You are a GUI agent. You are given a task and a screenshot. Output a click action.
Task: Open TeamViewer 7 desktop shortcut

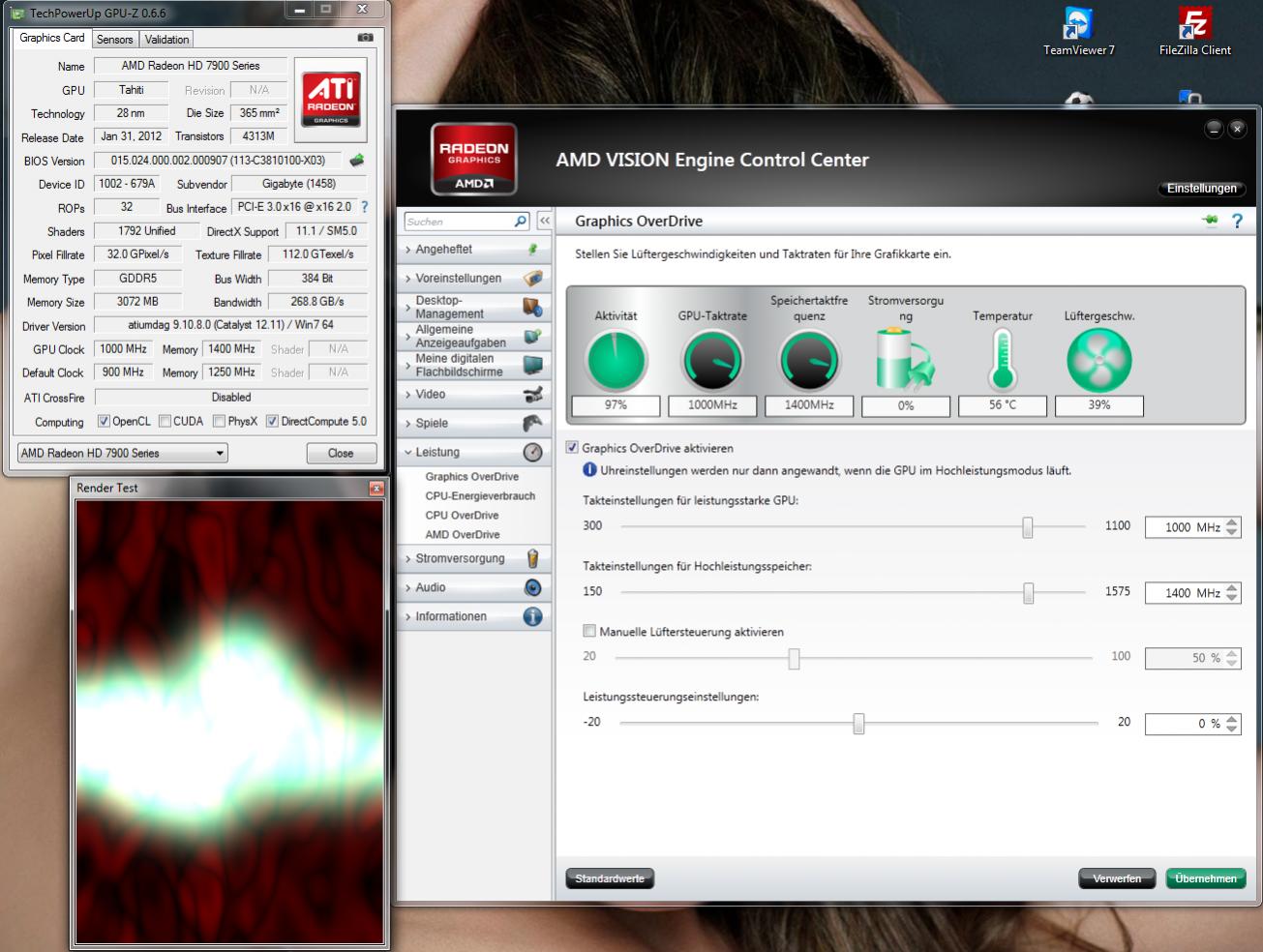(x=1078, y=31)
